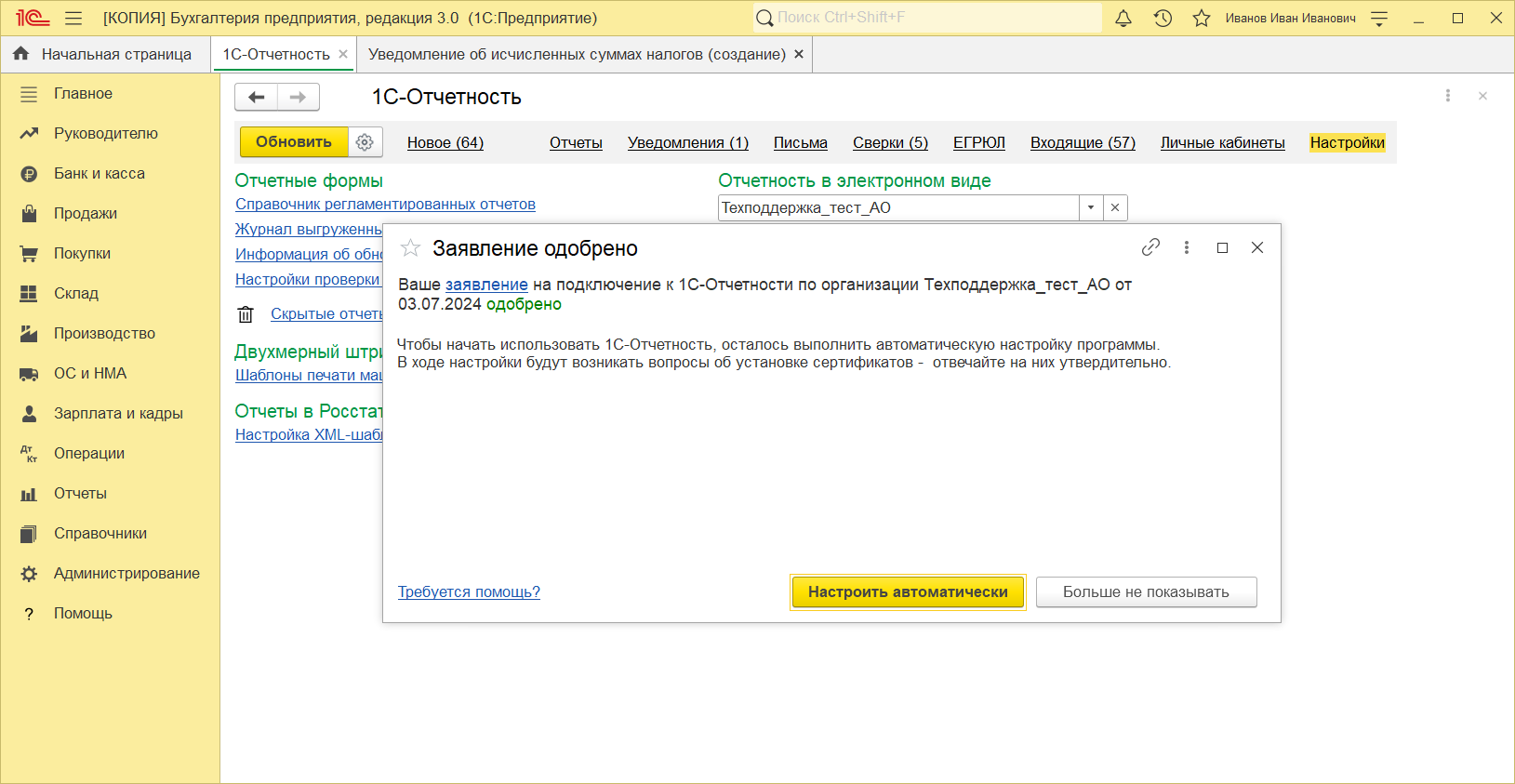1515x784 pixels.
Task: Select highlighted Настройки section
Action: click(x=1348, y=142)
